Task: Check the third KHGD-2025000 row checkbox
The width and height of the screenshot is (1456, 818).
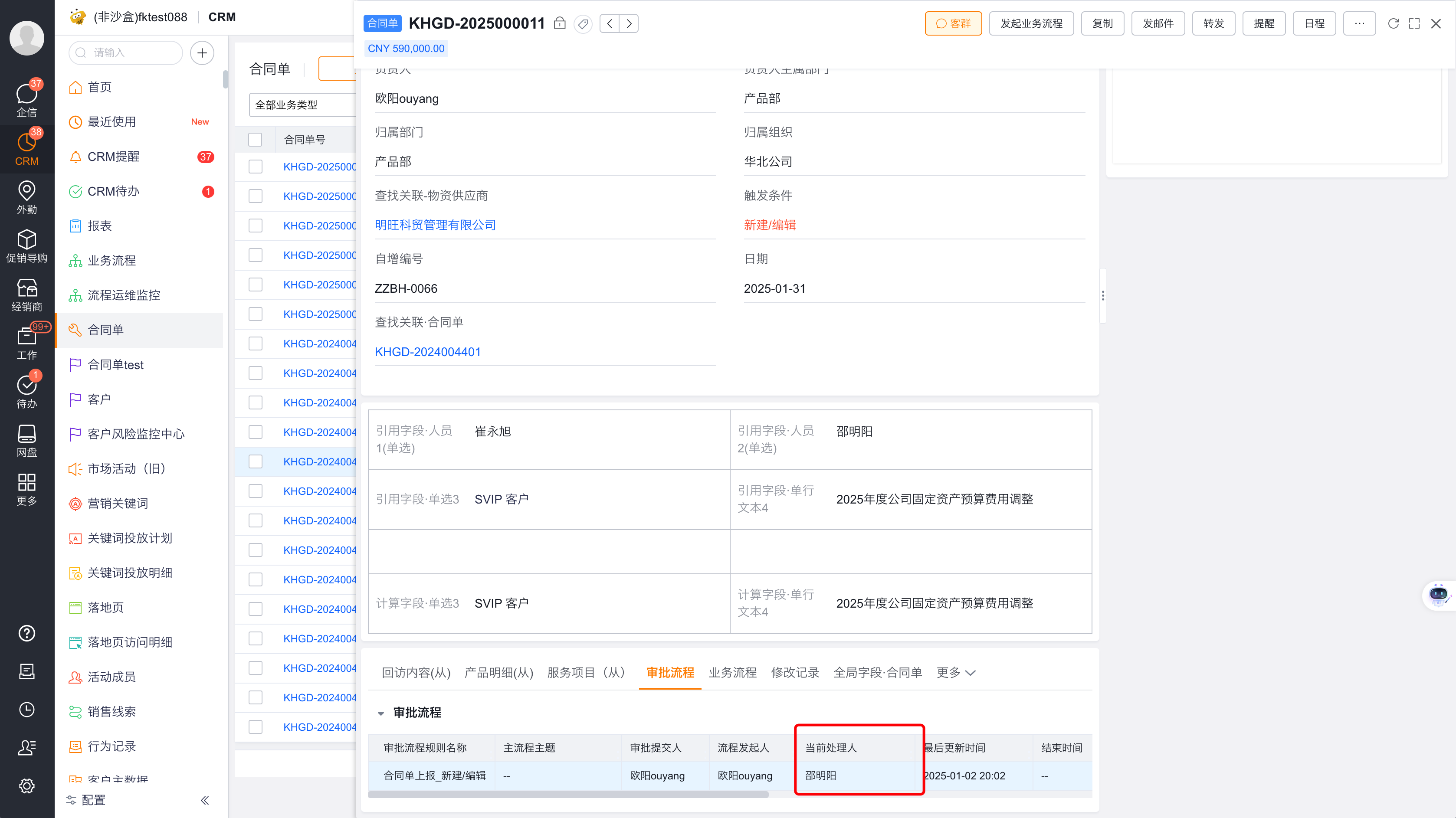Action: [256, 226]
